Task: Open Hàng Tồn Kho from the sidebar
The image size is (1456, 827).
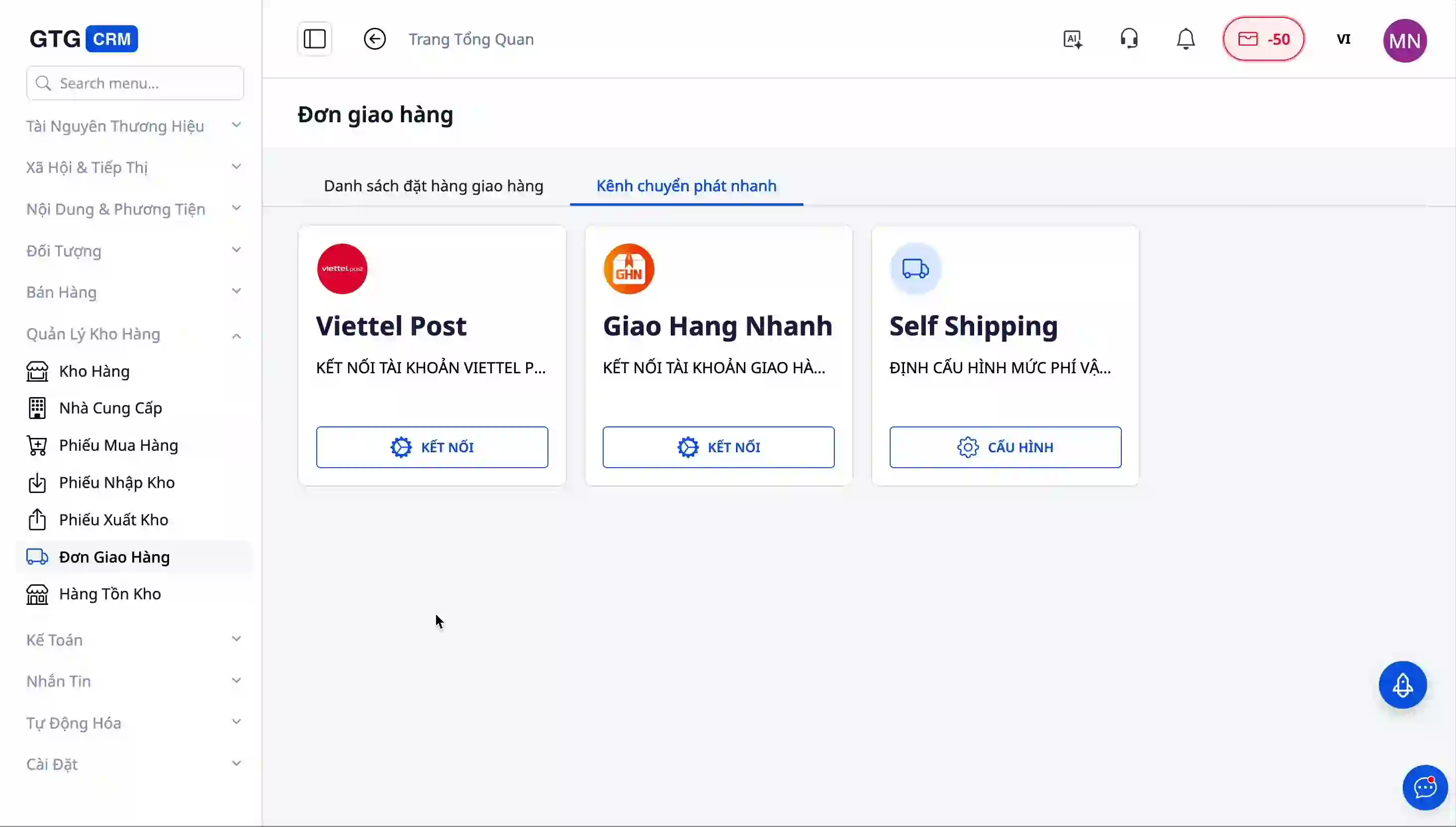Action: pyautogui.click(x=111, y=593)
